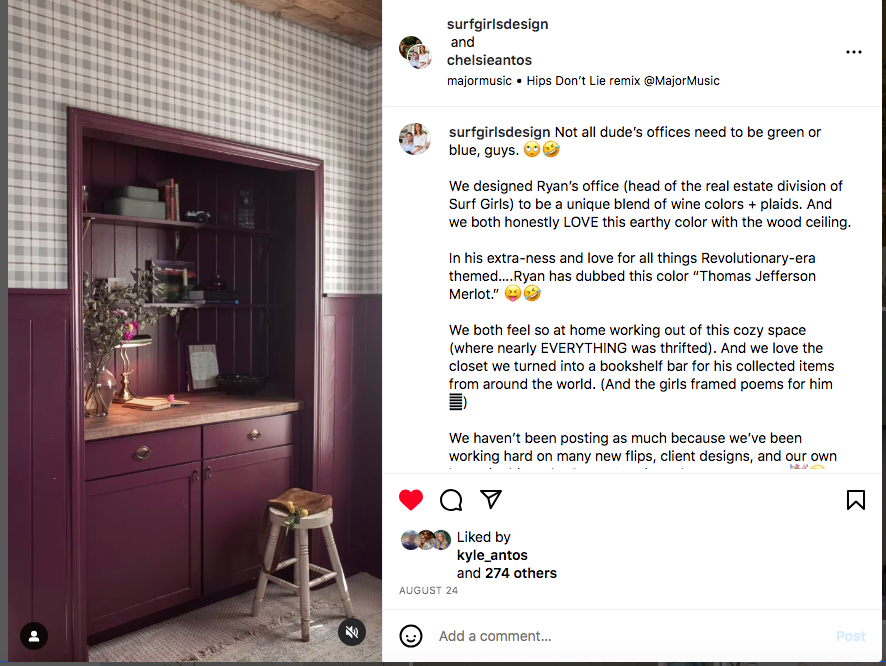Save post with bookmark icon

tap(855, 500)
